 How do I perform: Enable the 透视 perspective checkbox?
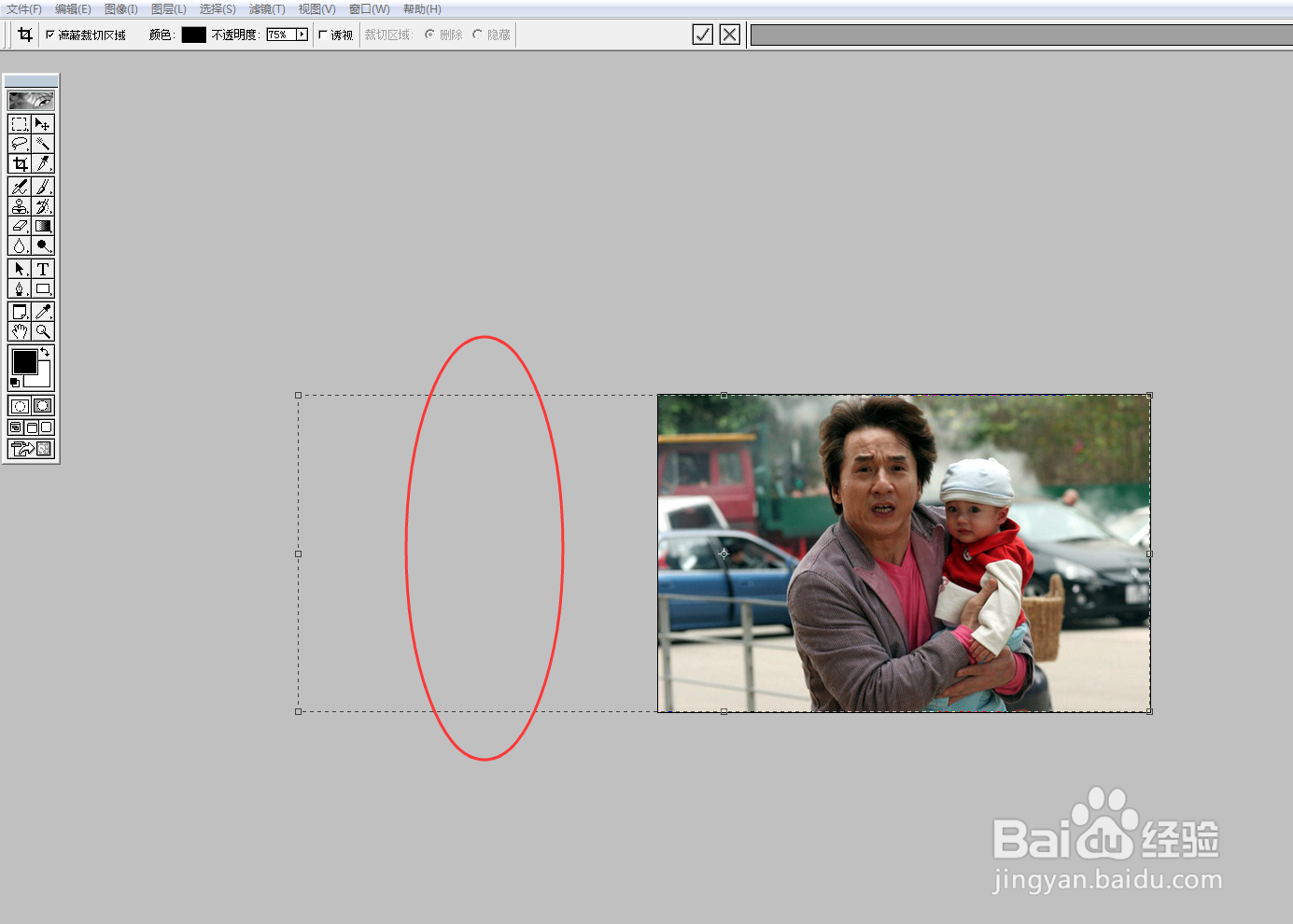pyautogui.click(x=323, y=35)
